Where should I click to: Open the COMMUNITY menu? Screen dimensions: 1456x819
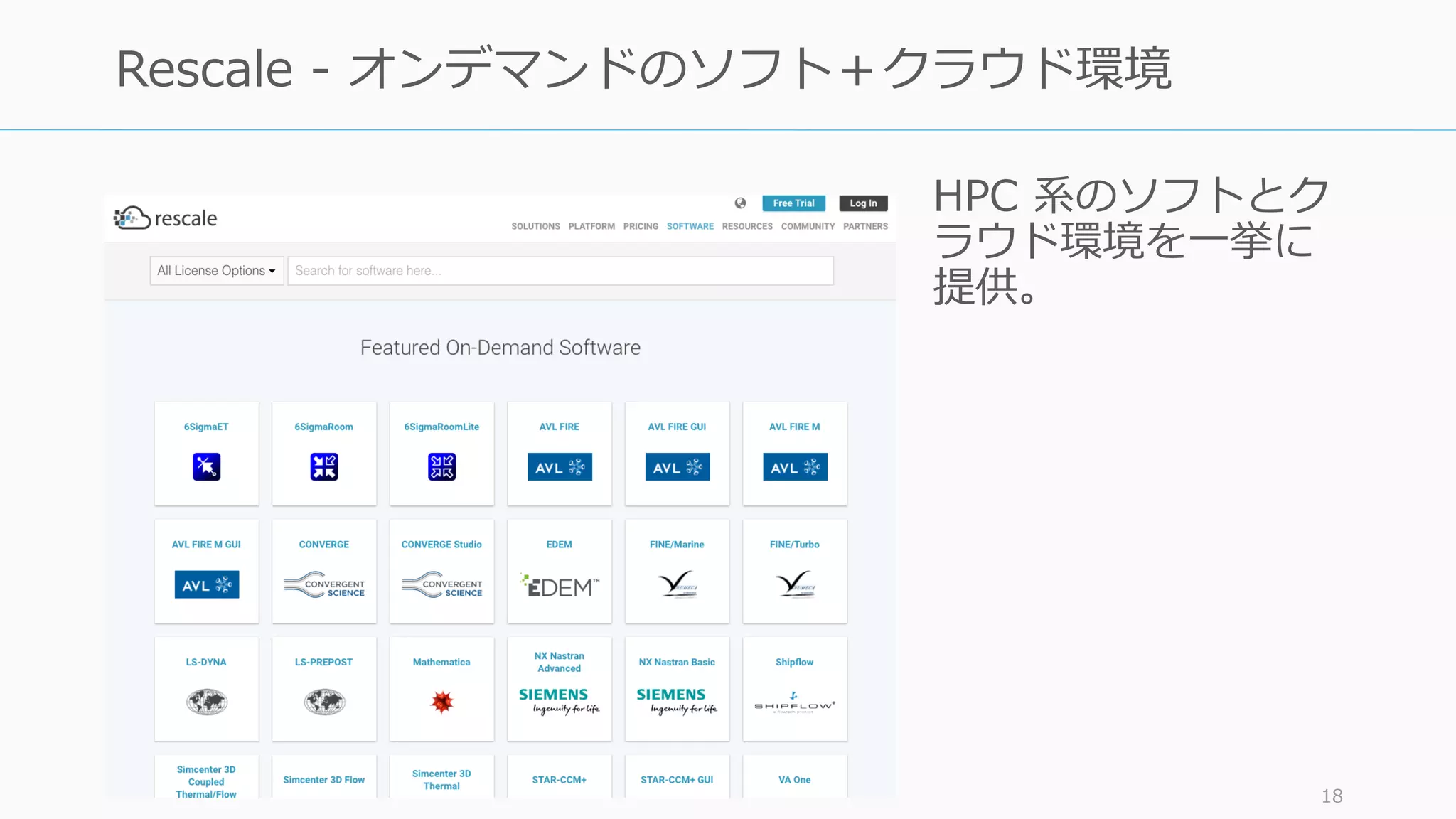point(808,226)
